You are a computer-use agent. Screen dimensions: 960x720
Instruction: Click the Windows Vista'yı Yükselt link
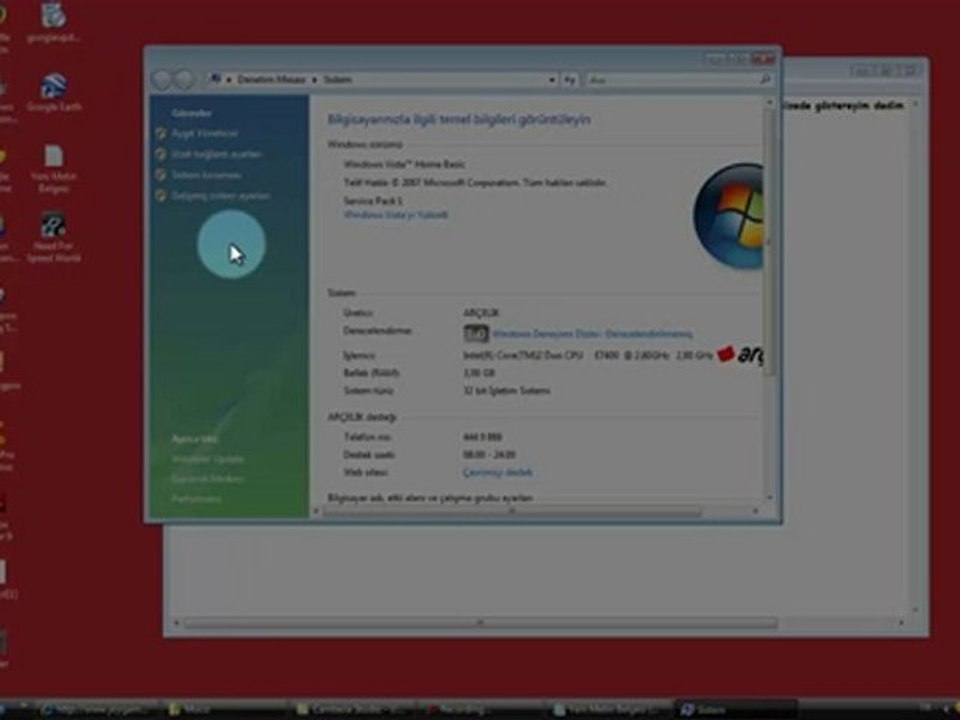click(396, 215)
